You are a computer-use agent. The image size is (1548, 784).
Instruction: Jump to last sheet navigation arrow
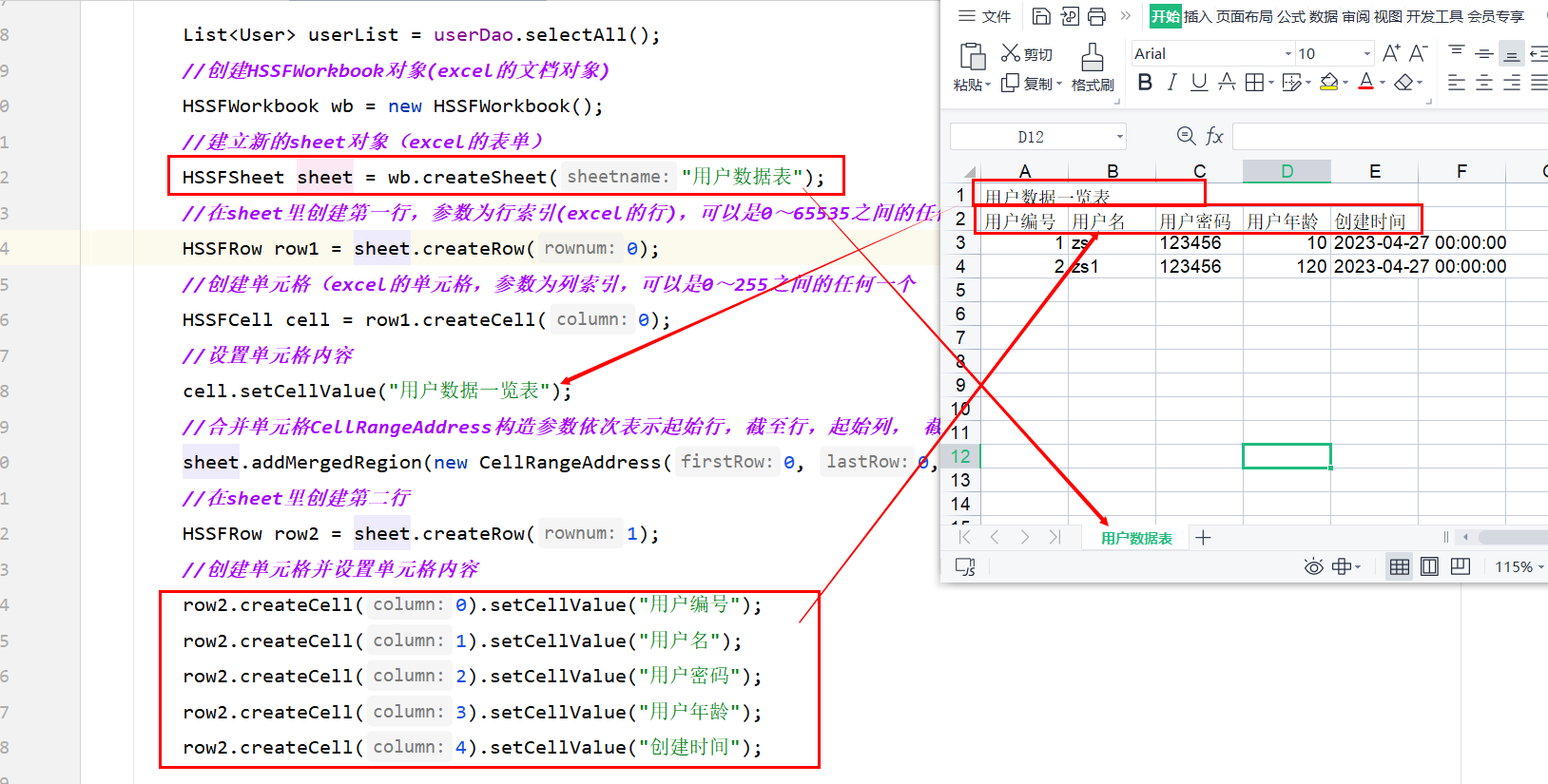(1055, 537)
